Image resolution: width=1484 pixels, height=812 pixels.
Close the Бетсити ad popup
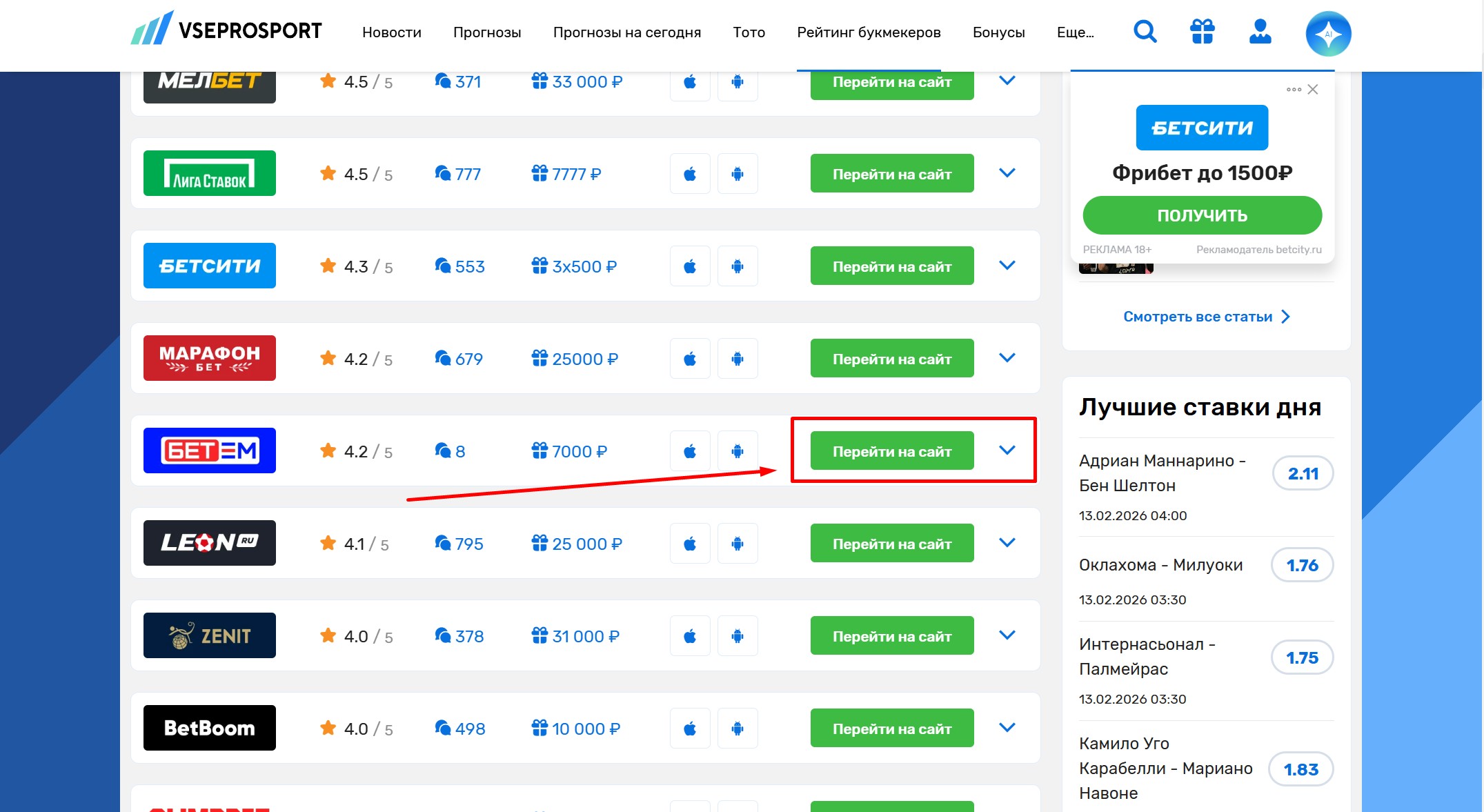tap(1313, 90)
